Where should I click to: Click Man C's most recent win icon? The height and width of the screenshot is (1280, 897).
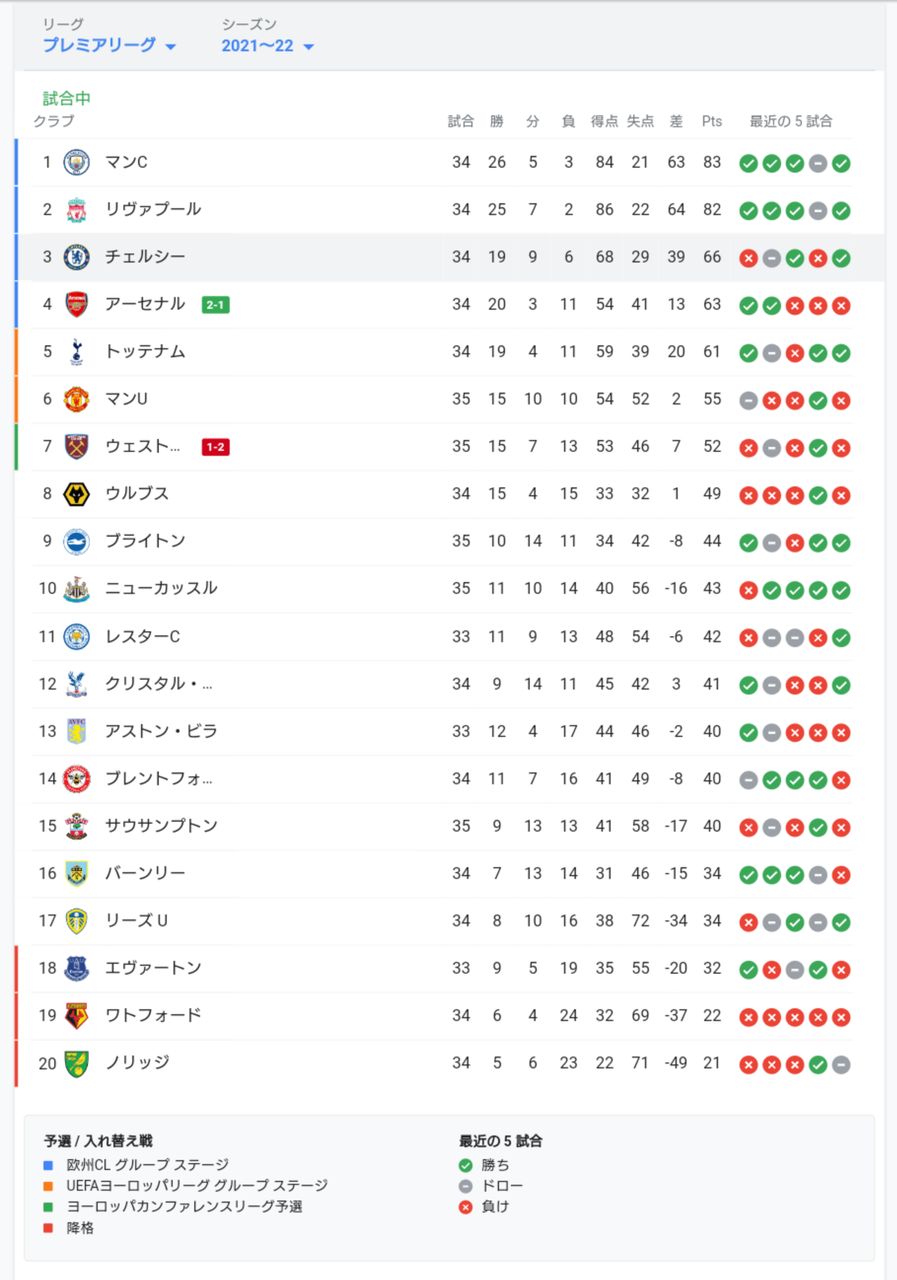click(841, 163)
